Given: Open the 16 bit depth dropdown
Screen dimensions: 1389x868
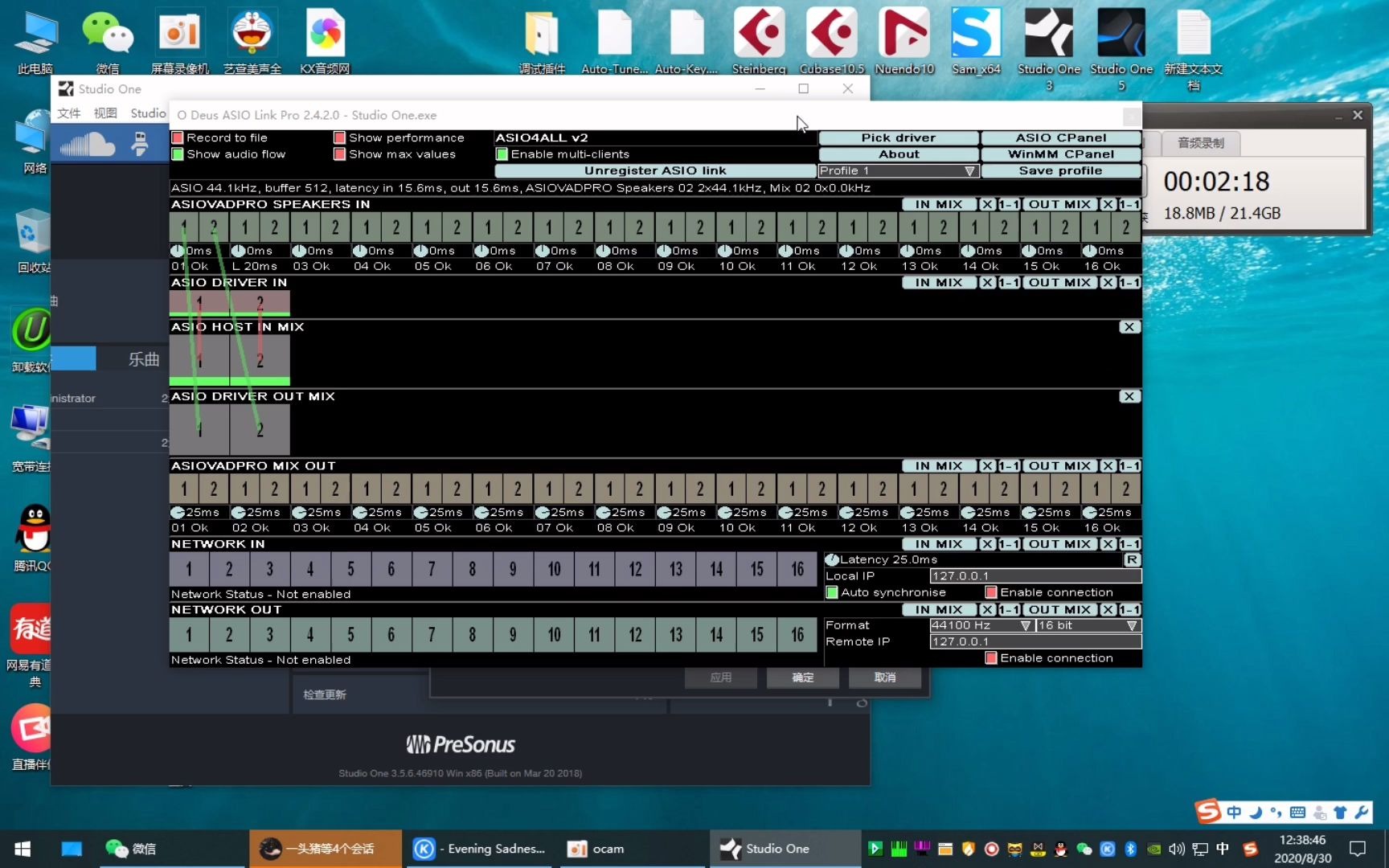Looking at the screenshot, I should tap(1088, 625).
